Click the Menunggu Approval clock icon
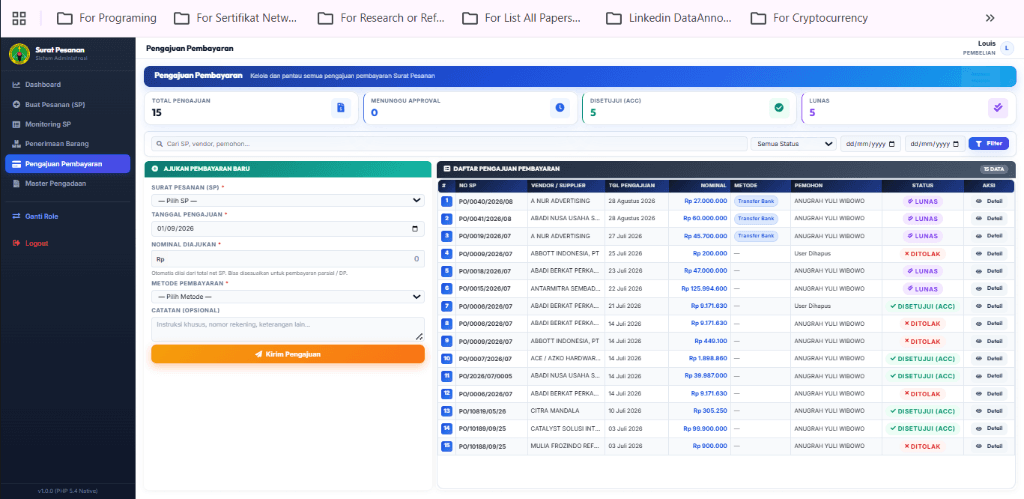1024x499 pixels. pos(560,108)
